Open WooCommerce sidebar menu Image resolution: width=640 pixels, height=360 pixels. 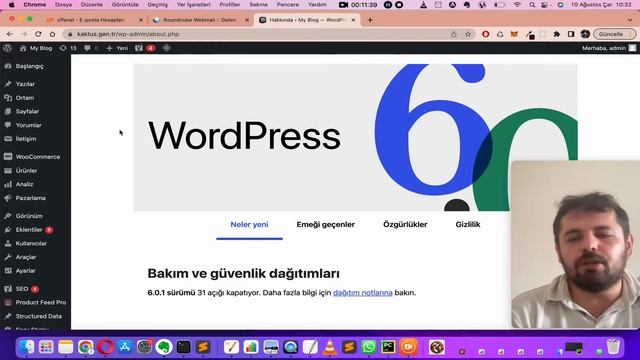[x=38, y=157]
